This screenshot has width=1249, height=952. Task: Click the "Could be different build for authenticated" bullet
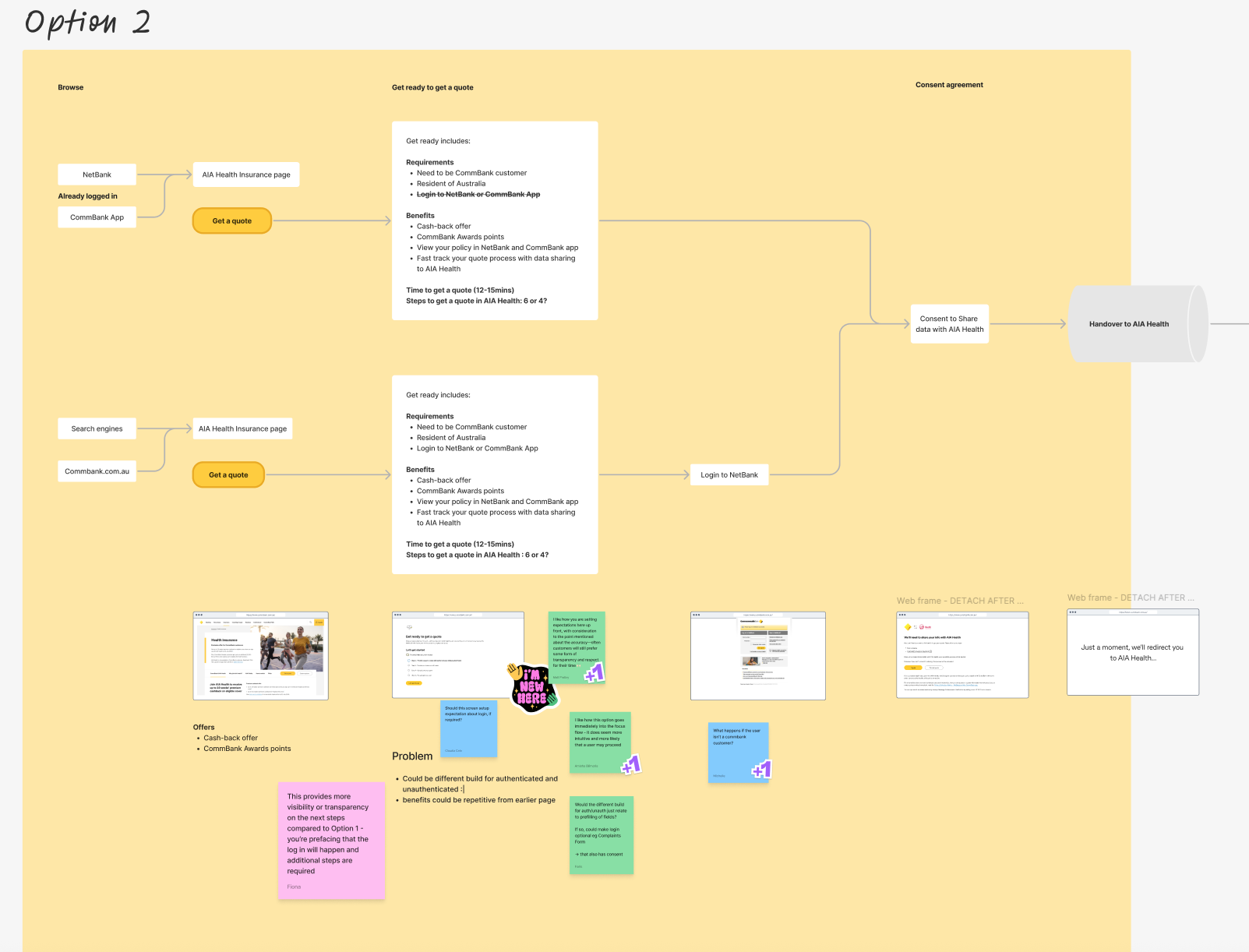(x=480, y=784)
